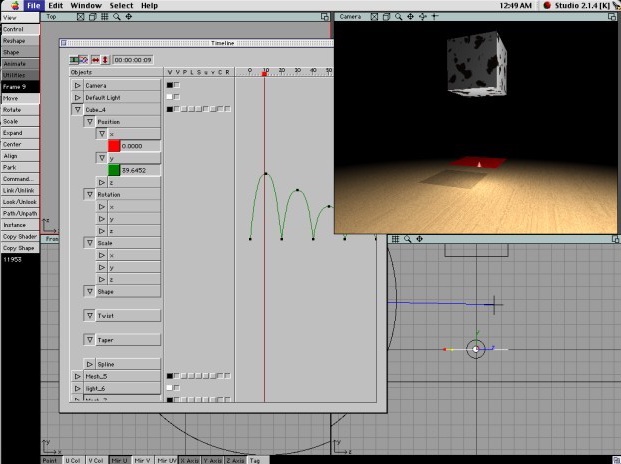Click the horizontal fit arrows icon in Timeline
Screen dimensions: 621x464
click(x=95, y=60)
